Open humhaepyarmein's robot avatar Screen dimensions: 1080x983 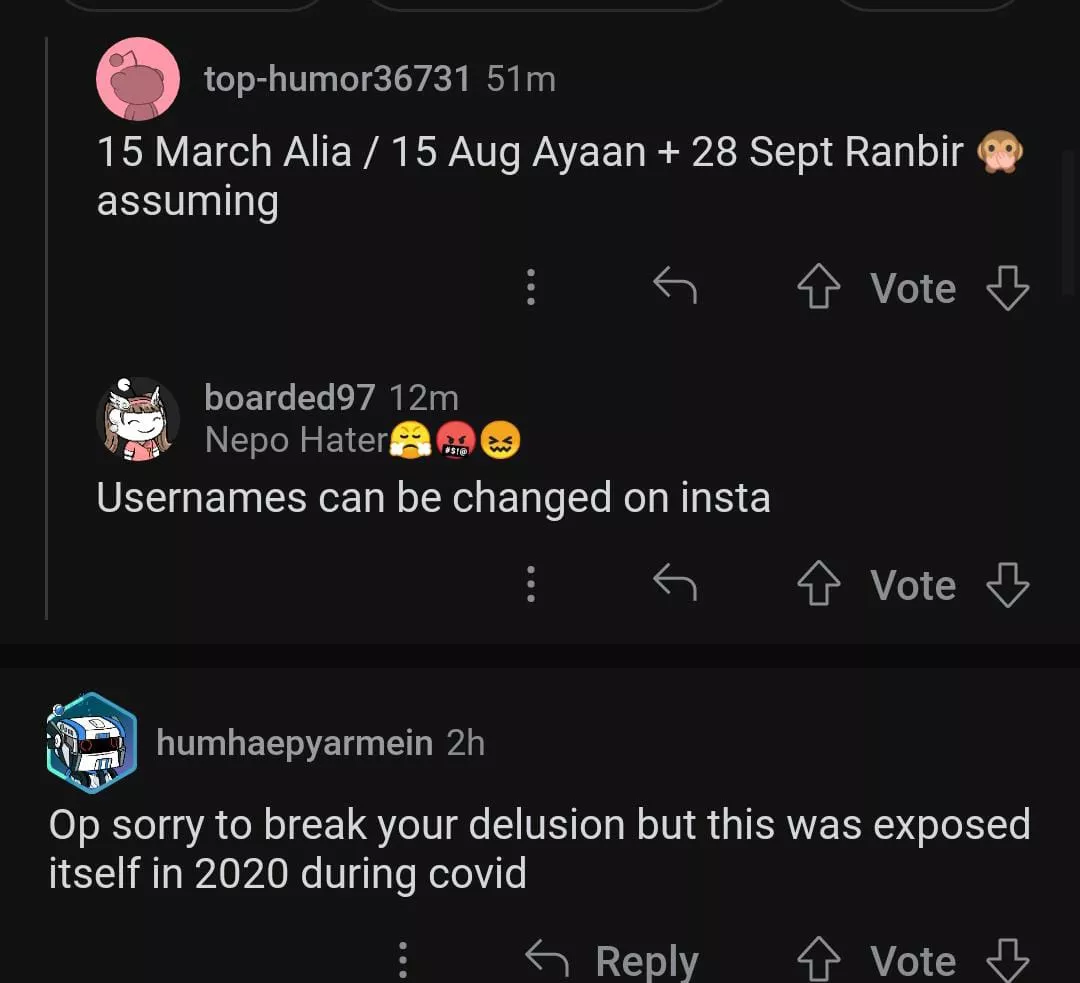91,744
